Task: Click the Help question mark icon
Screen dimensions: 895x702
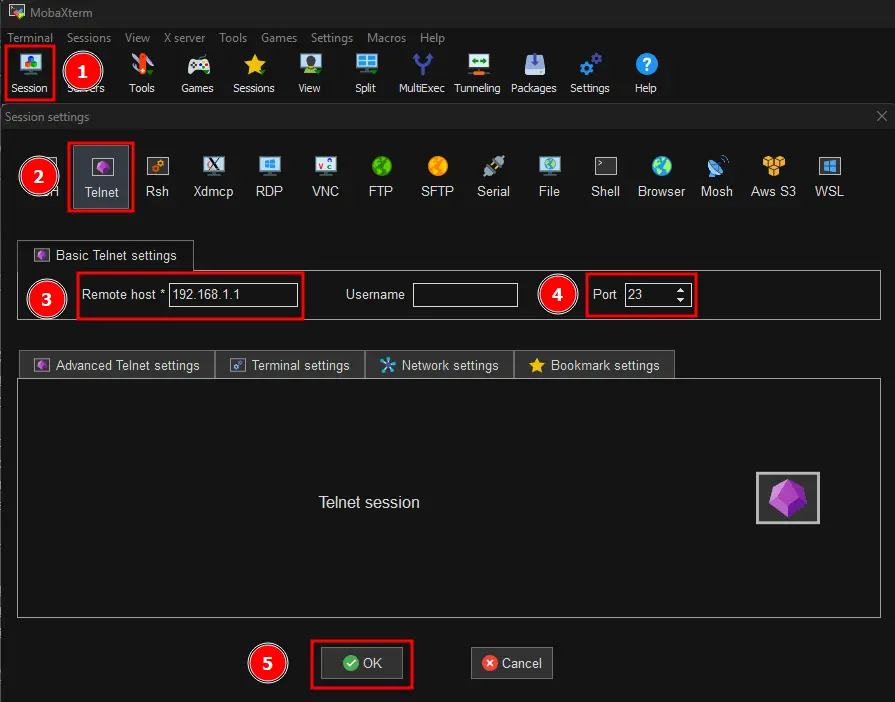Action: pyautogui.click(x=646, y=73)
